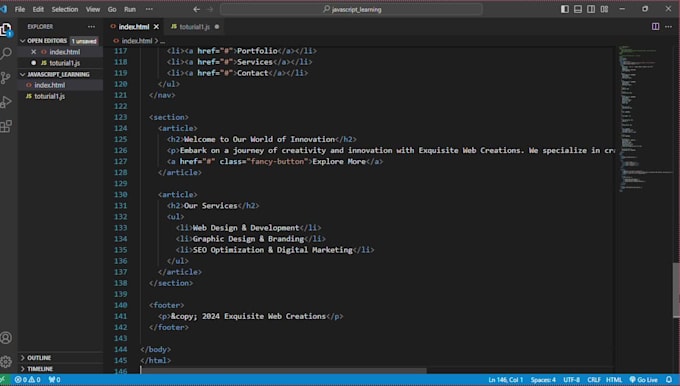The image size is (680, 386).
Task: Collapse the Open Editors section
Action: (x=47, y=41)
